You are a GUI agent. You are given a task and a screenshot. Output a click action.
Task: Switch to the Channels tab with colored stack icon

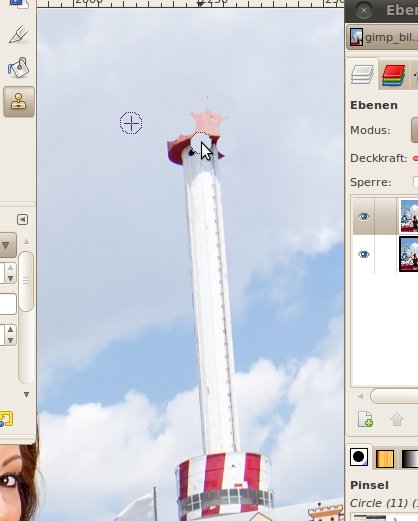[394, 75]
